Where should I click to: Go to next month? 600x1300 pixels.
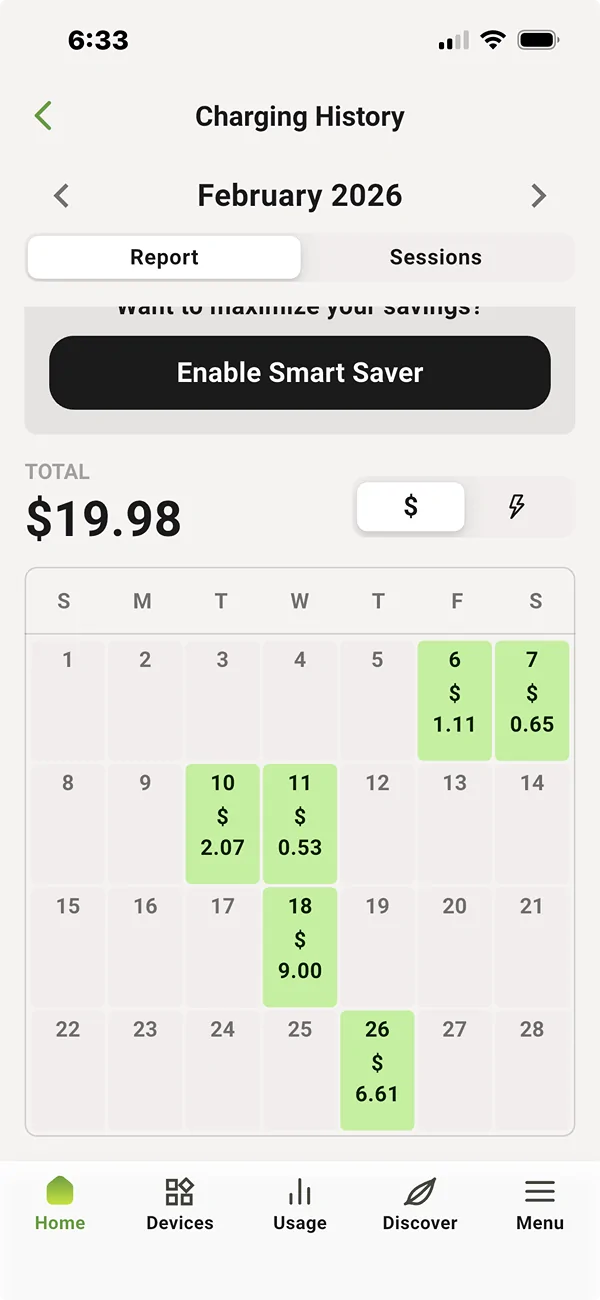coord(539,195)
